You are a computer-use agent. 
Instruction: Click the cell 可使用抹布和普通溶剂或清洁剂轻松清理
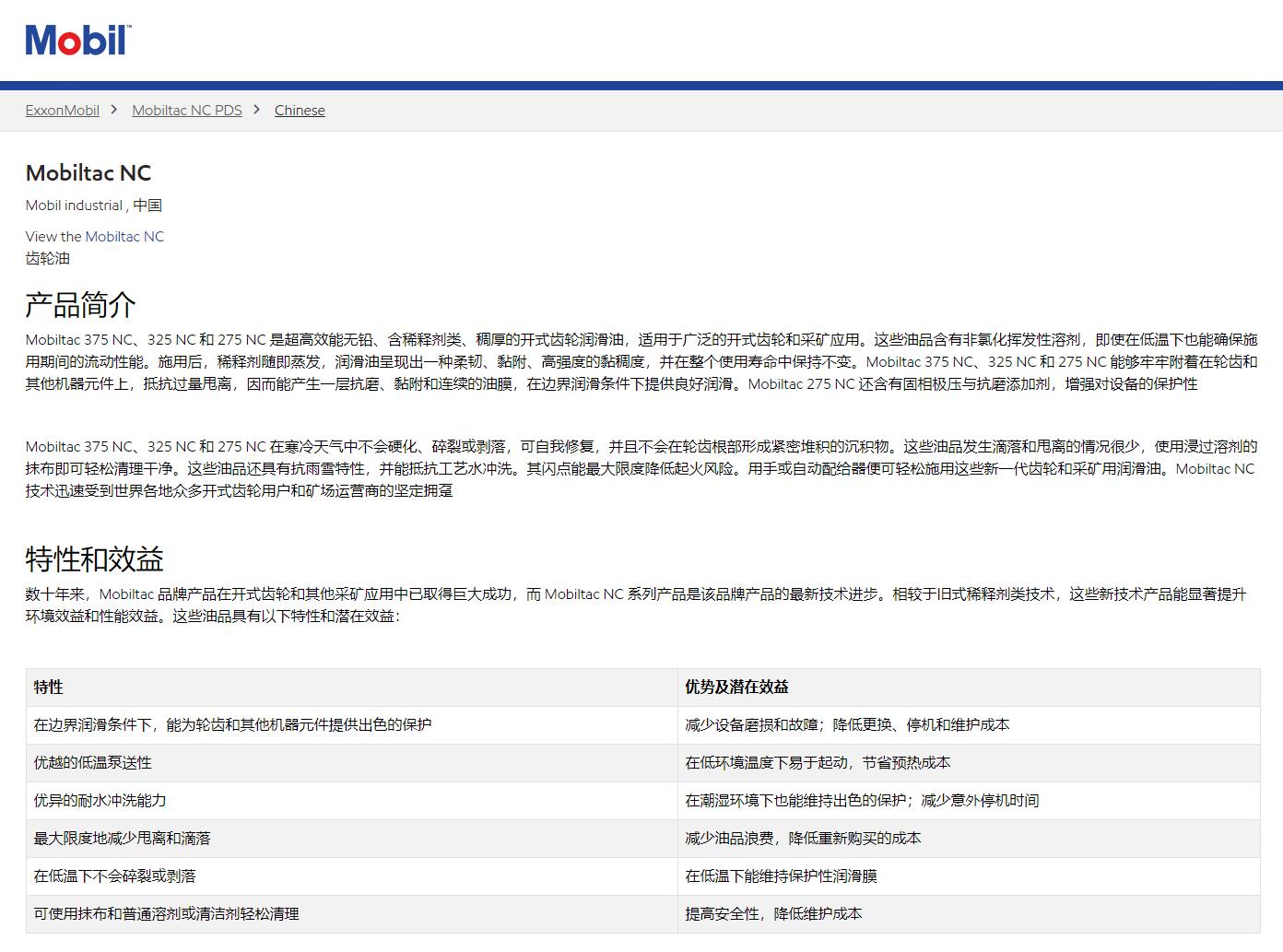[352, 914]
